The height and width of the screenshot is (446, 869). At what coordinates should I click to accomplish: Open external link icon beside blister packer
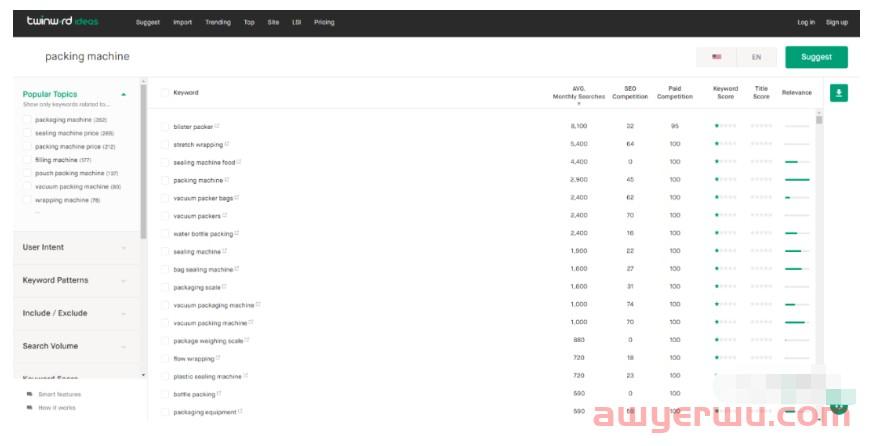coord(216,126)
